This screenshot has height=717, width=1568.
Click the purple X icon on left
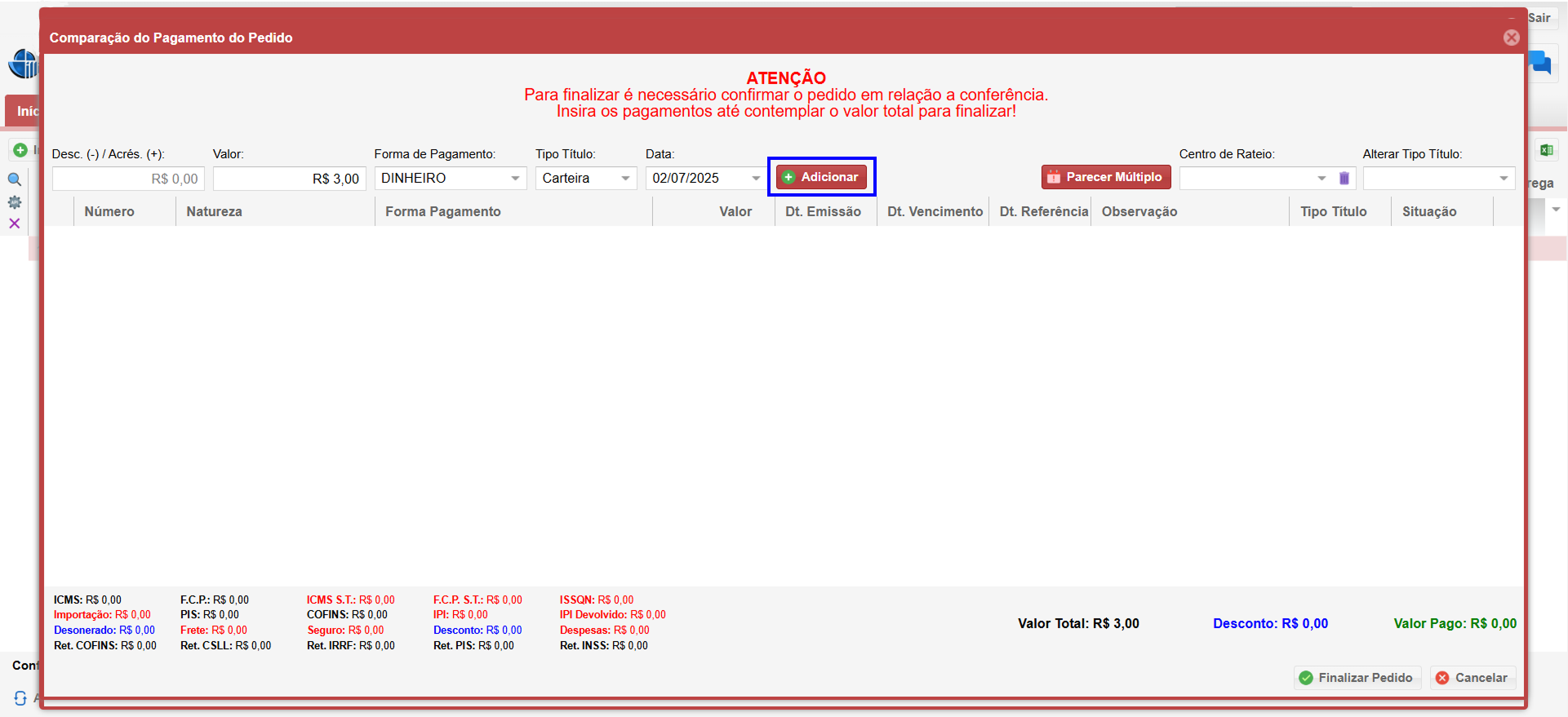pos(15,223)
